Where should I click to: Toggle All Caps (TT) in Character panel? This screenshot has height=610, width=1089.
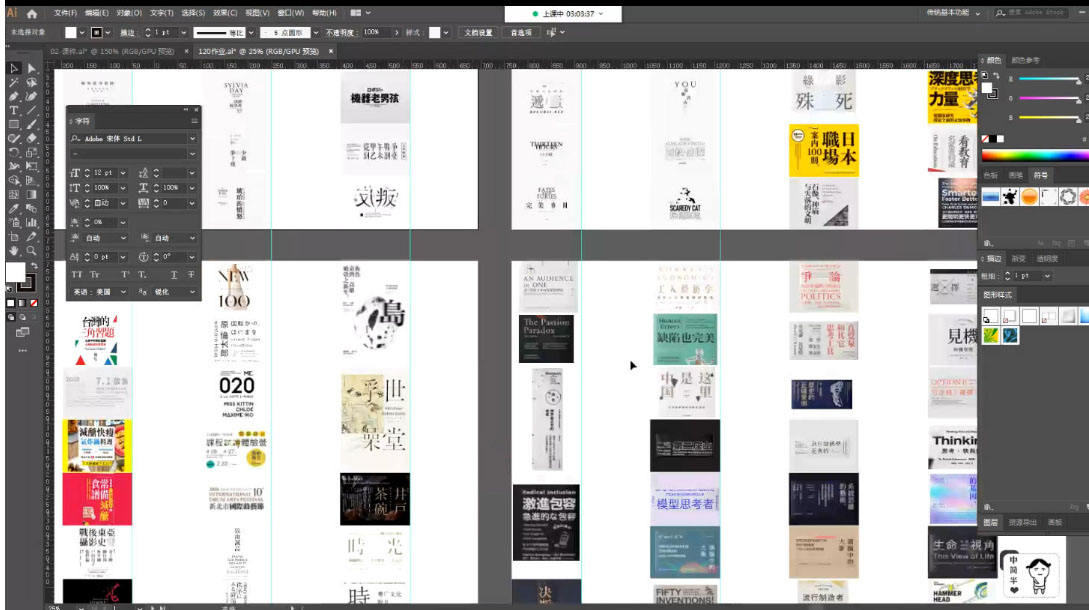tap(77, 274)
